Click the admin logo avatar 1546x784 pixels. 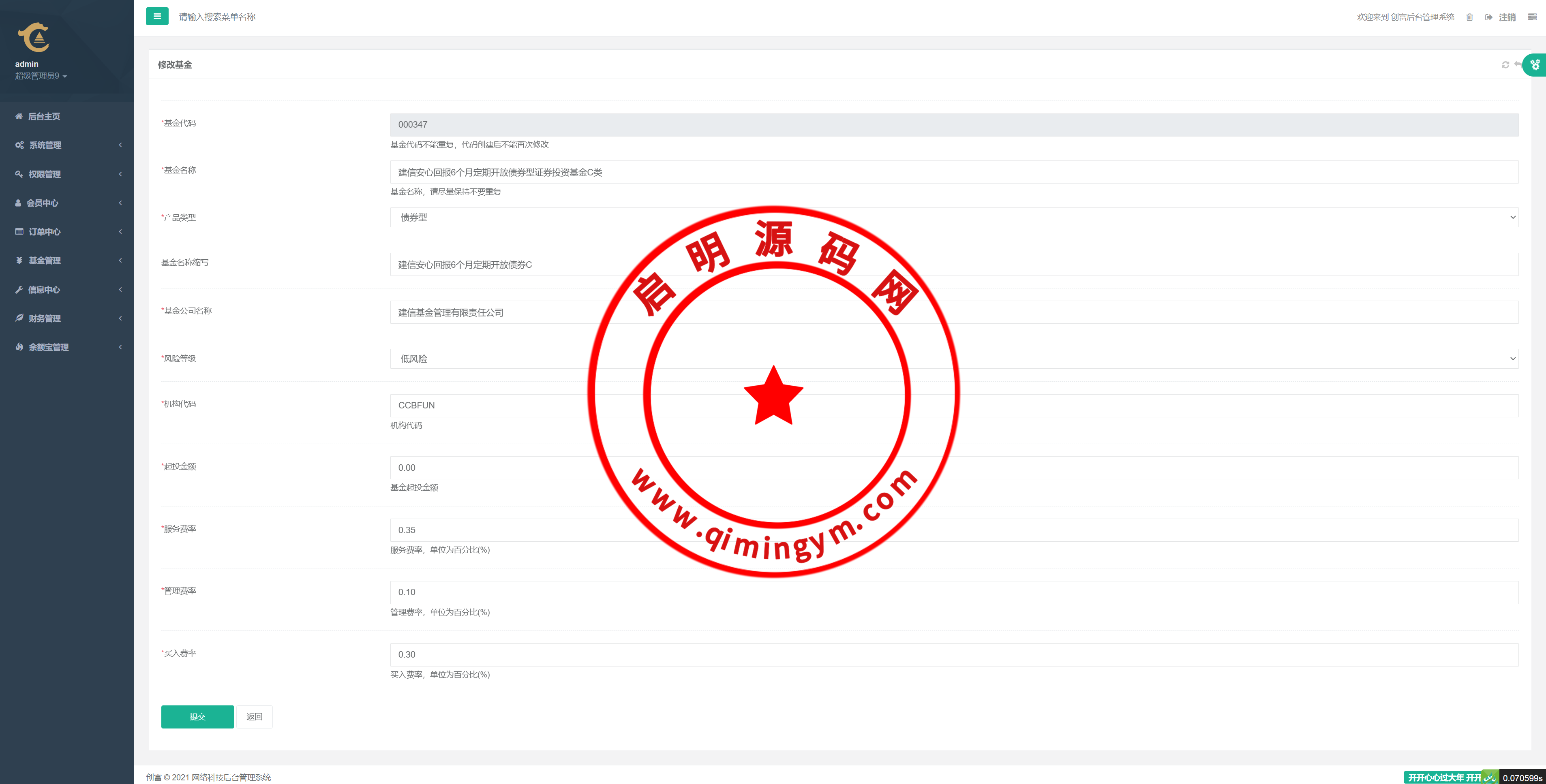click(x=34, y=38)
